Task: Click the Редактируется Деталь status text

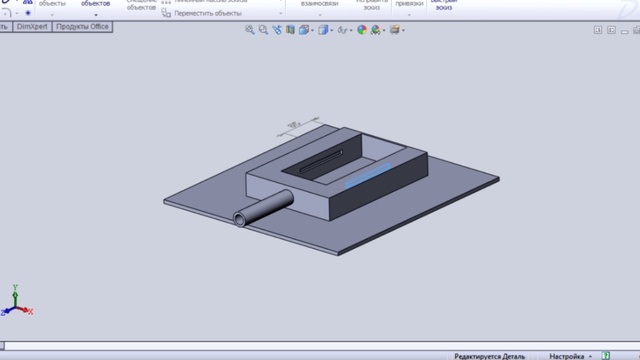Action: [x=489, y=356]
